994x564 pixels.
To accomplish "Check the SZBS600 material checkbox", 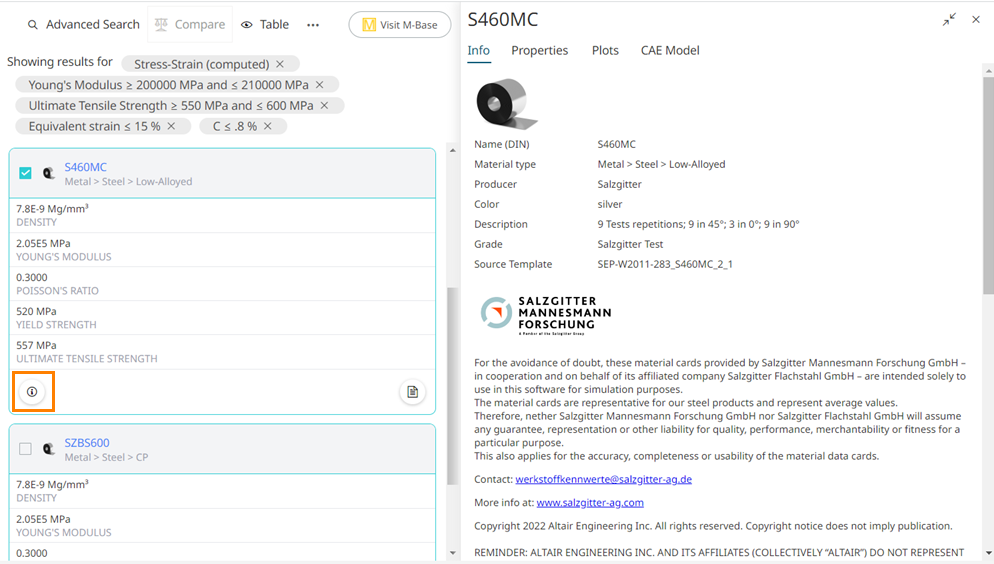I will (26, 449).
